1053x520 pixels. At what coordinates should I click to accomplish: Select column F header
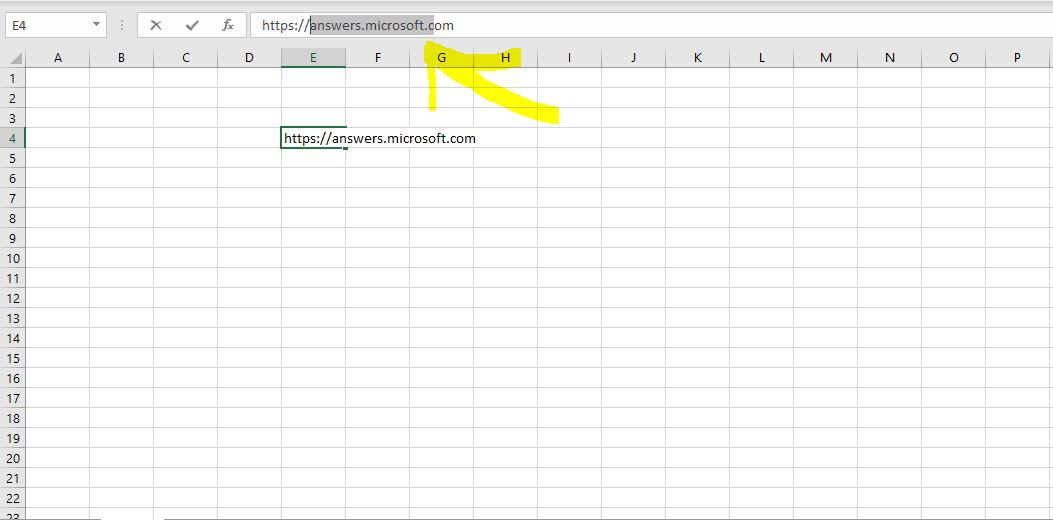(377, 58)
